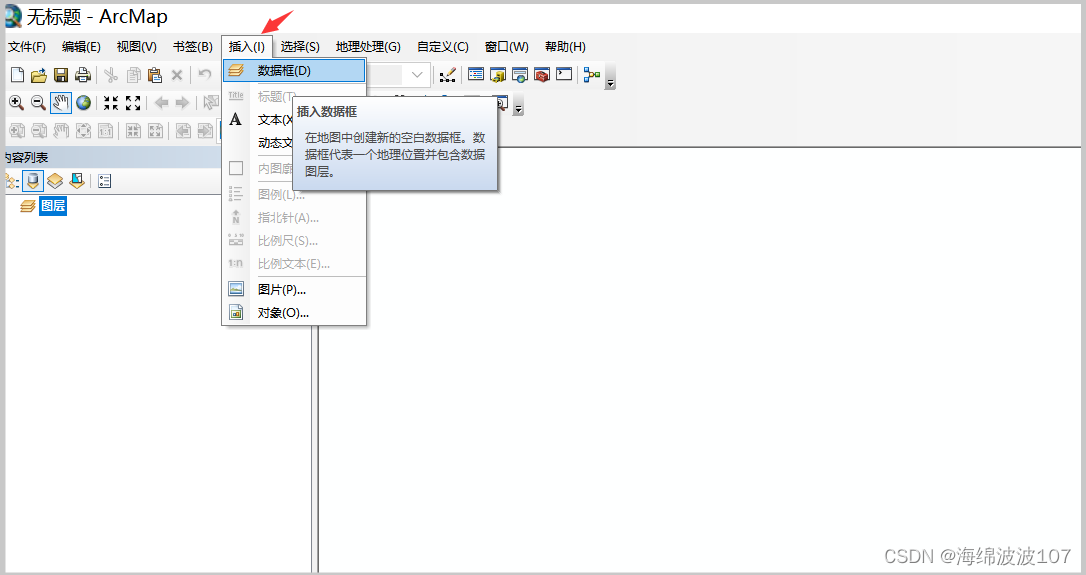Open ArcToolbox red toolbox icon
The height and width of the screenshot is (575, 1086).
point(542,75)
